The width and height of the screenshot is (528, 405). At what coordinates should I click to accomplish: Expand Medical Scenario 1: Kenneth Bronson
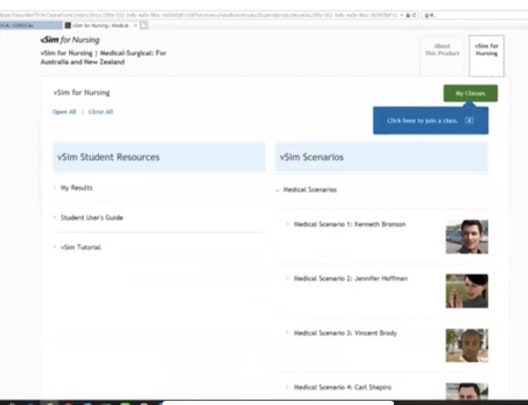[x=350, y=224]
